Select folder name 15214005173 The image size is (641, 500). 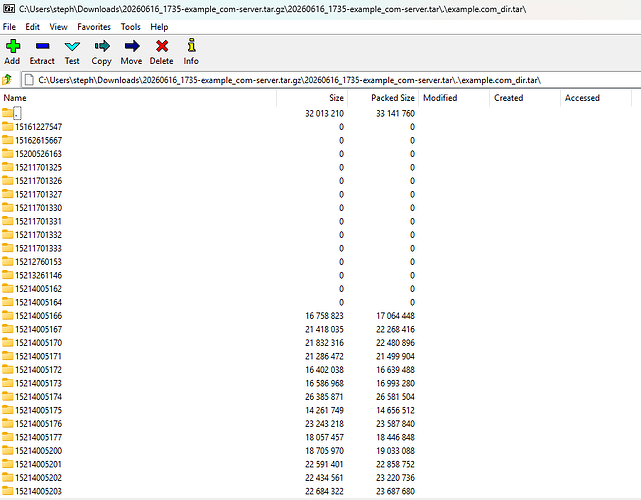[38, 383]
